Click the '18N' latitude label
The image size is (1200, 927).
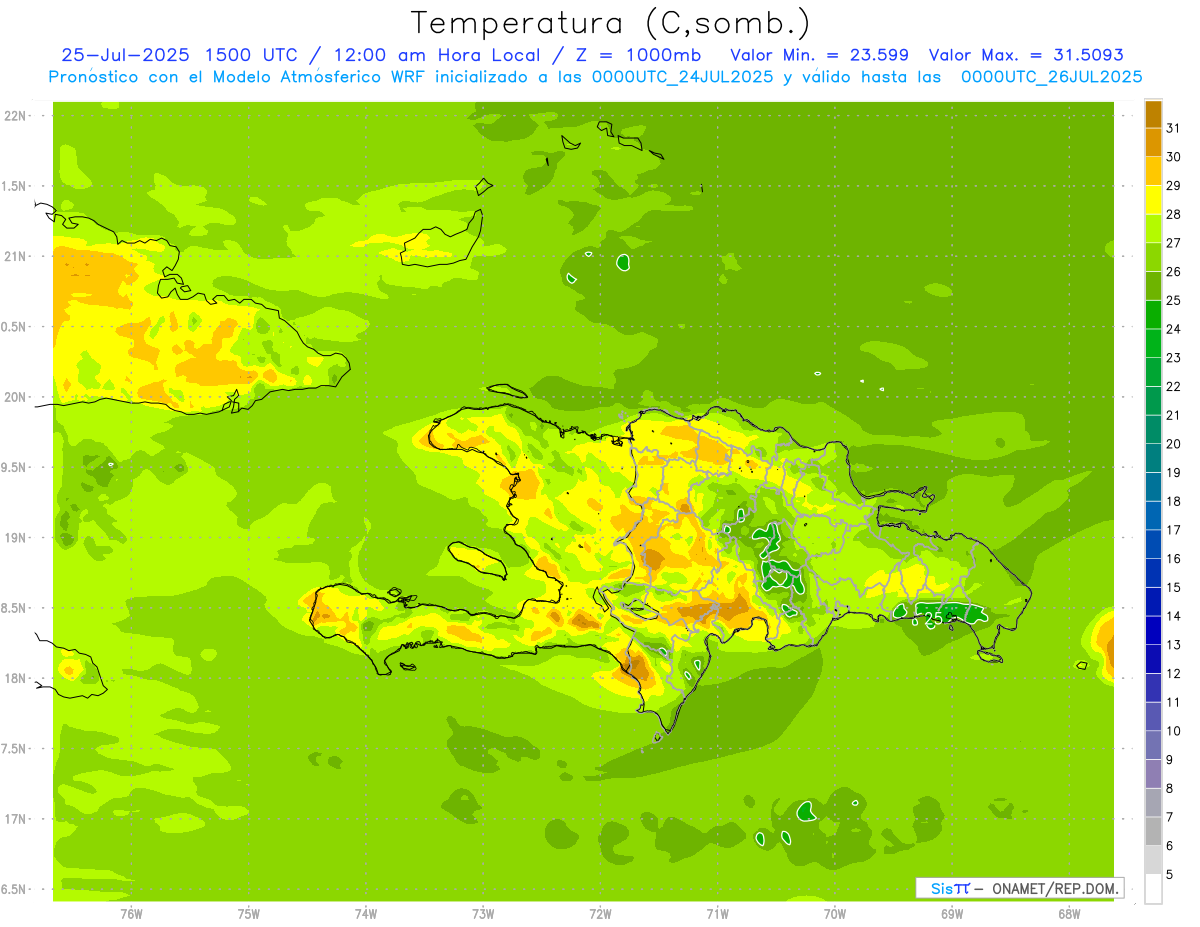pos(13,679)
